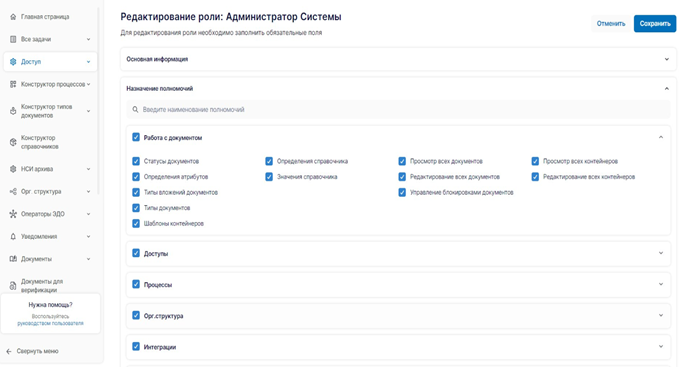Click the Введите наименование полномочий search field
The image size is (680, 367).
pyautogui.click(x=398, y=110)
